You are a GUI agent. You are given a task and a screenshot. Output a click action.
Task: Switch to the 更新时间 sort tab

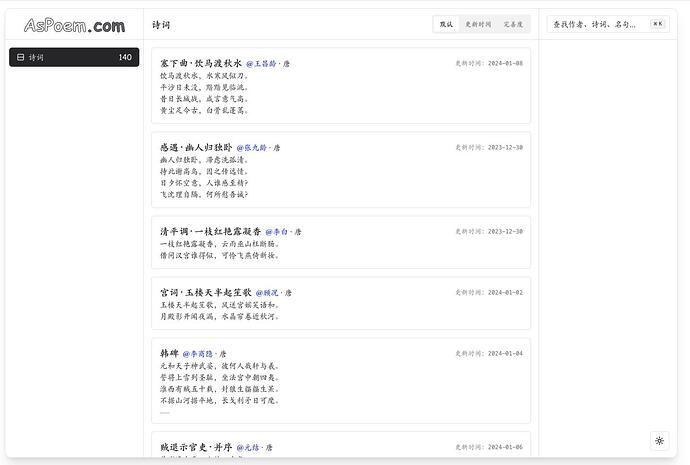tap(478, 24)
